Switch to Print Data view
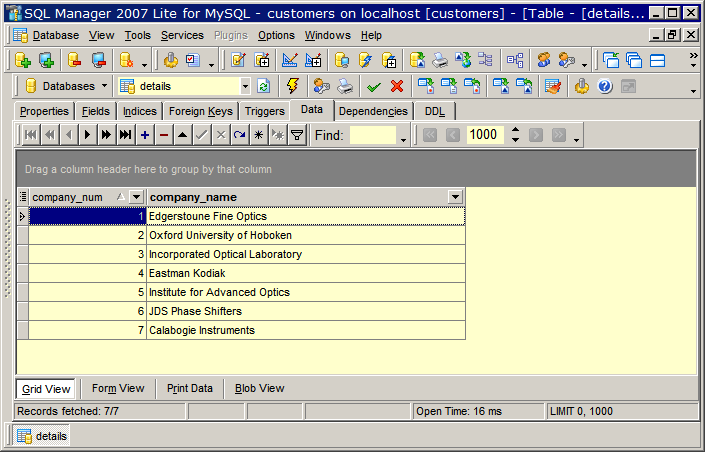This screenshot has height=452, width=705. (x=190, y=388)
